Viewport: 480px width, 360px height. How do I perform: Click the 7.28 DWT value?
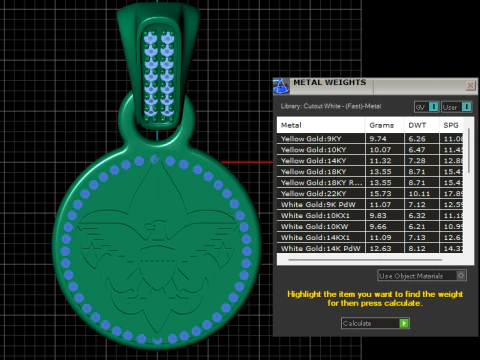click(417, 161)
